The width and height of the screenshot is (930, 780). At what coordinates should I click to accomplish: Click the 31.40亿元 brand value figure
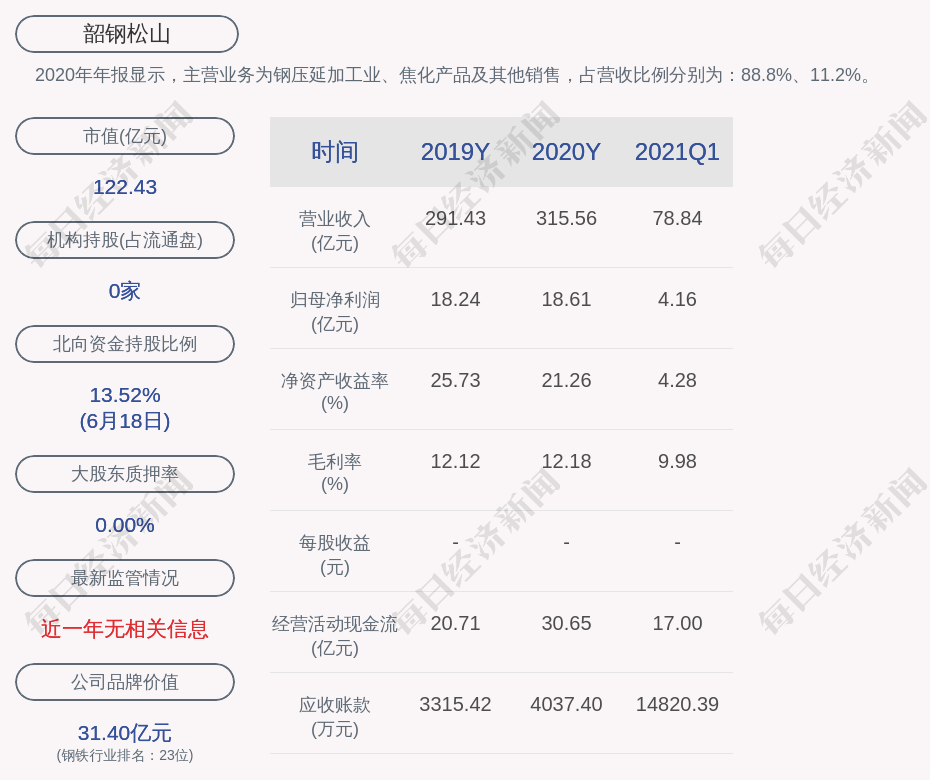[125, 733]
